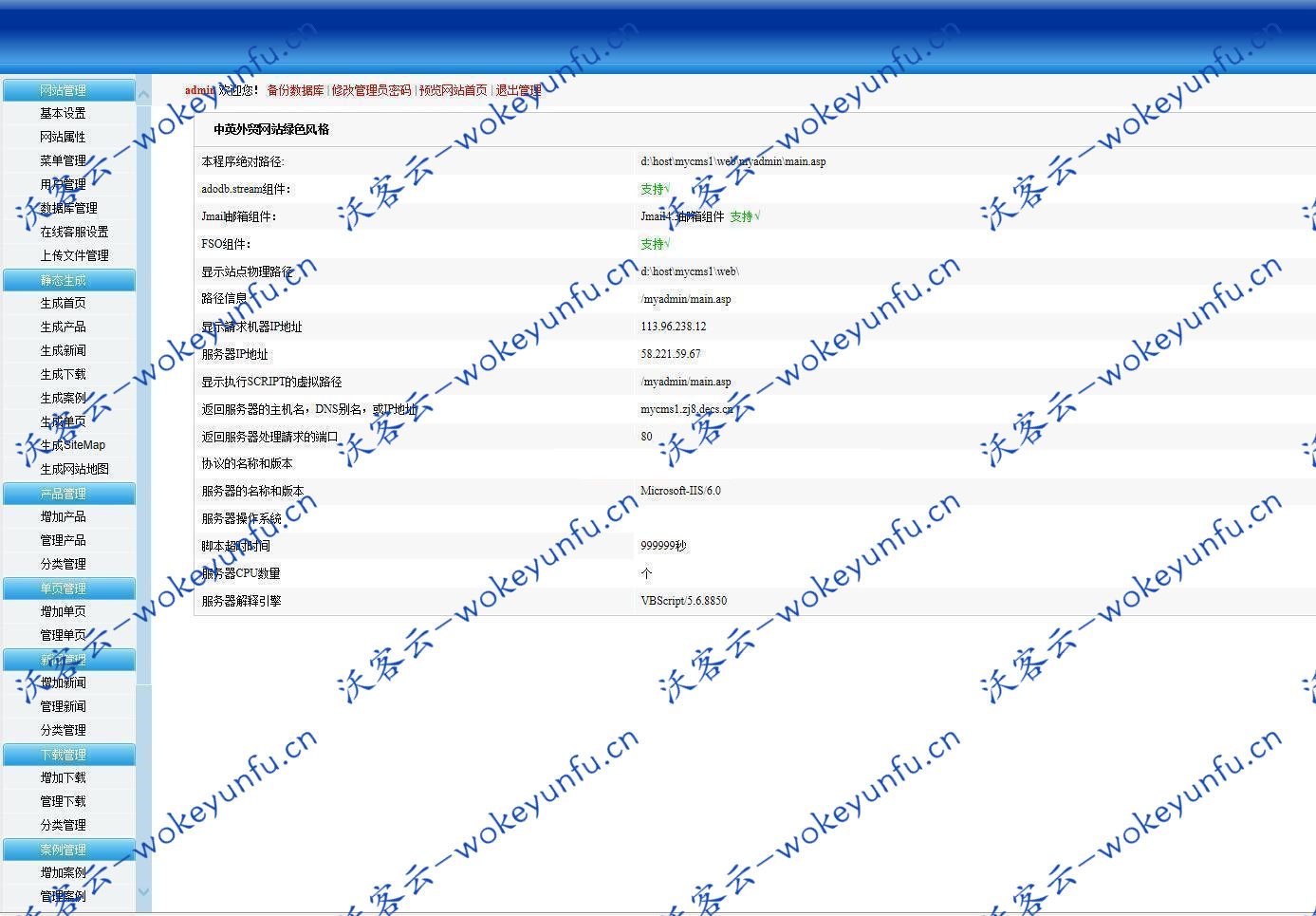This screenshot has width=1316, height=916.
Task: Click 增加案例 link
Action: point(63,872)
